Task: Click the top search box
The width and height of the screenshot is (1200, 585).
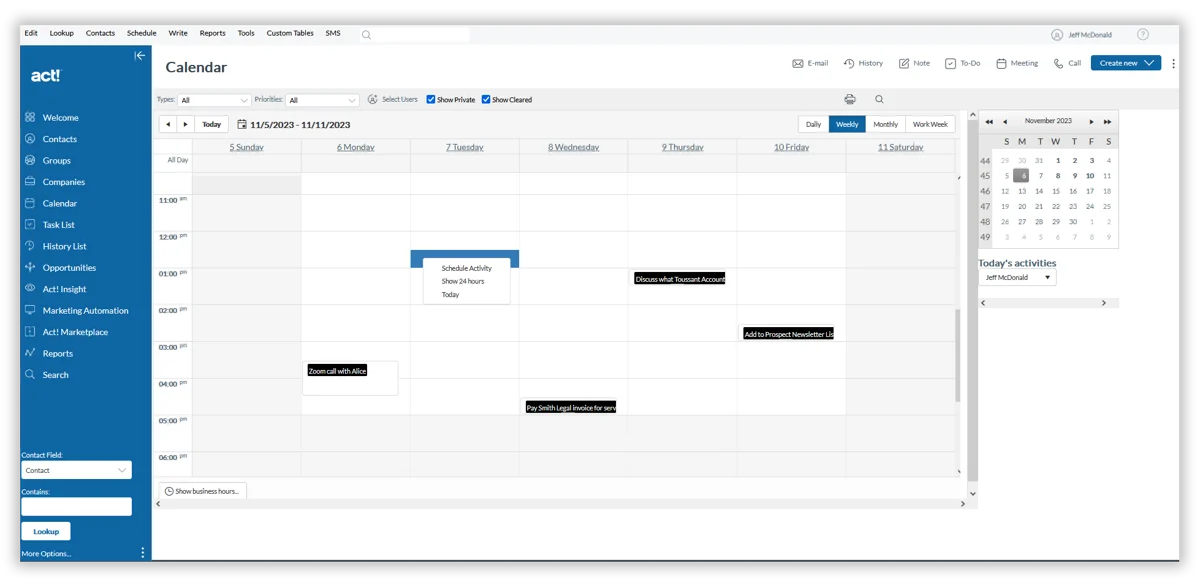Action: (416, 34)
